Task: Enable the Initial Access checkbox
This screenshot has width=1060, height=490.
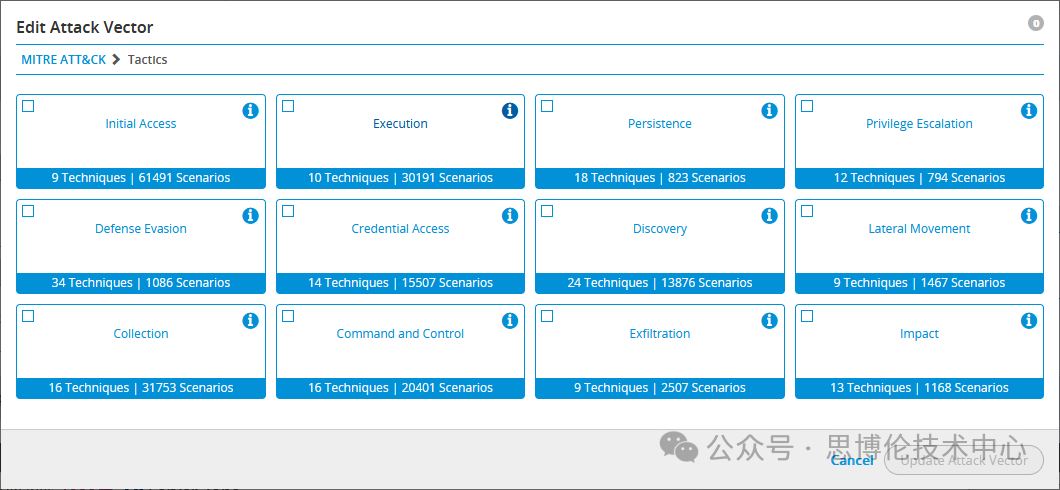Action: (x=28, y=106)
